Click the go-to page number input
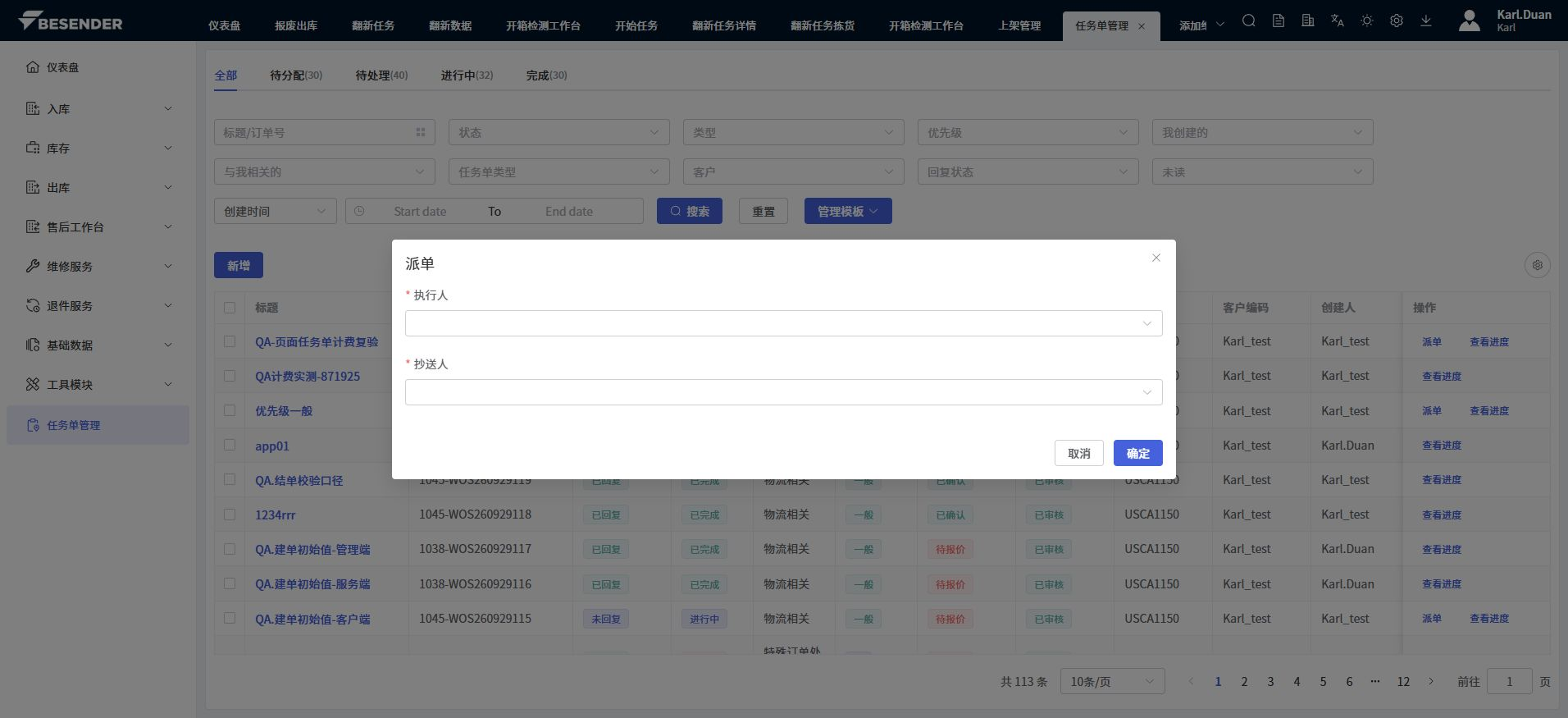 coord(1509,681)
